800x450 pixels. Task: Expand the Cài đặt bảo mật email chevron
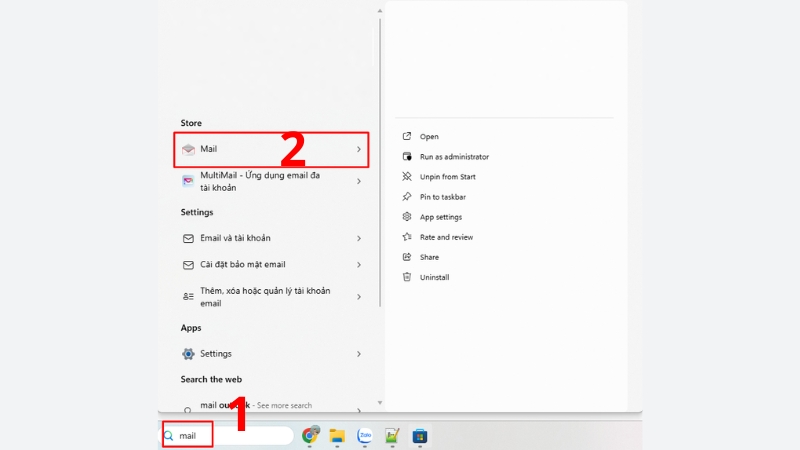point(359,265)
